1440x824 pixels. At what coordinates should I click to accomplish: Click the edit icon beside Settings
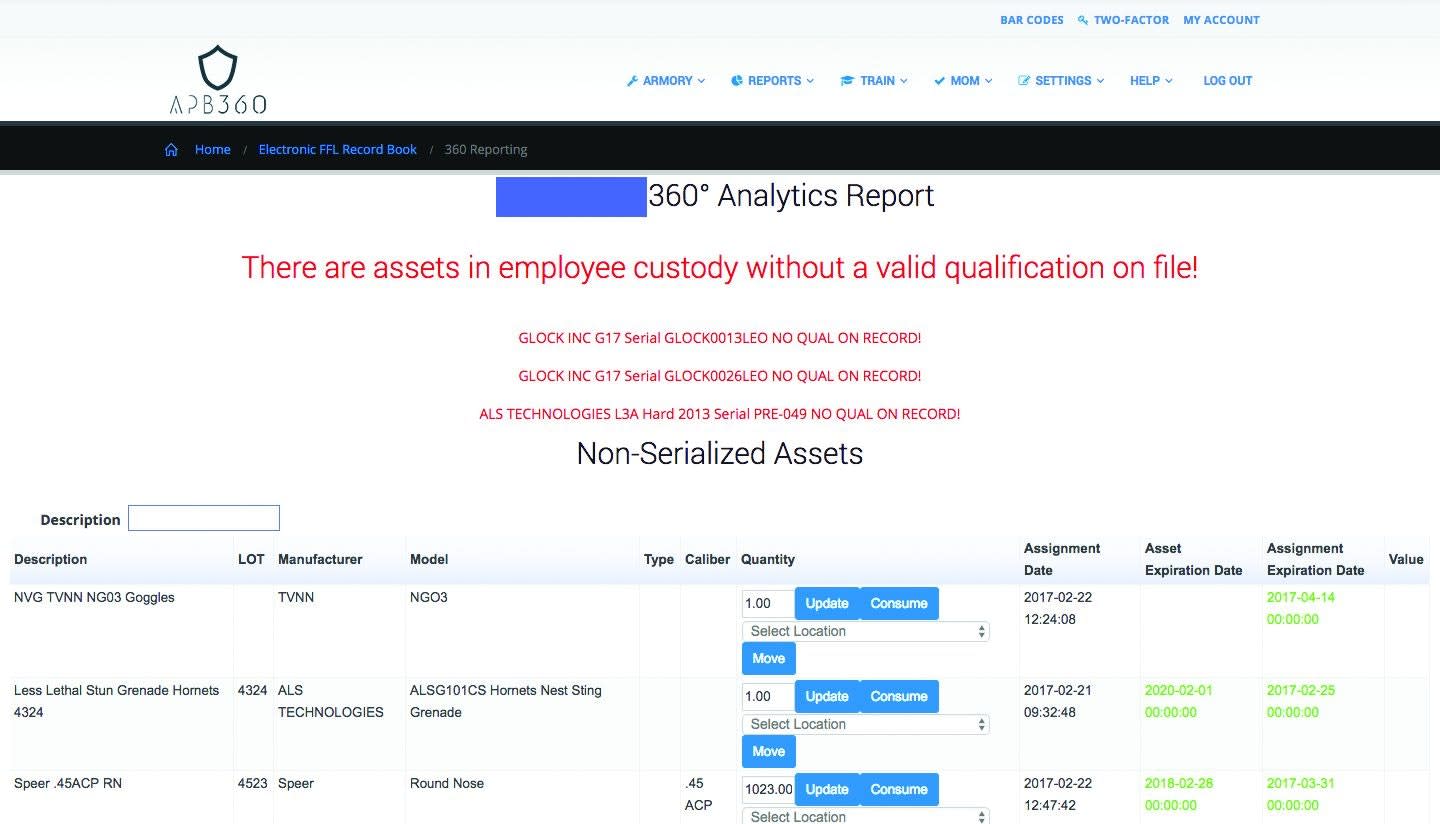(1024, 81)
